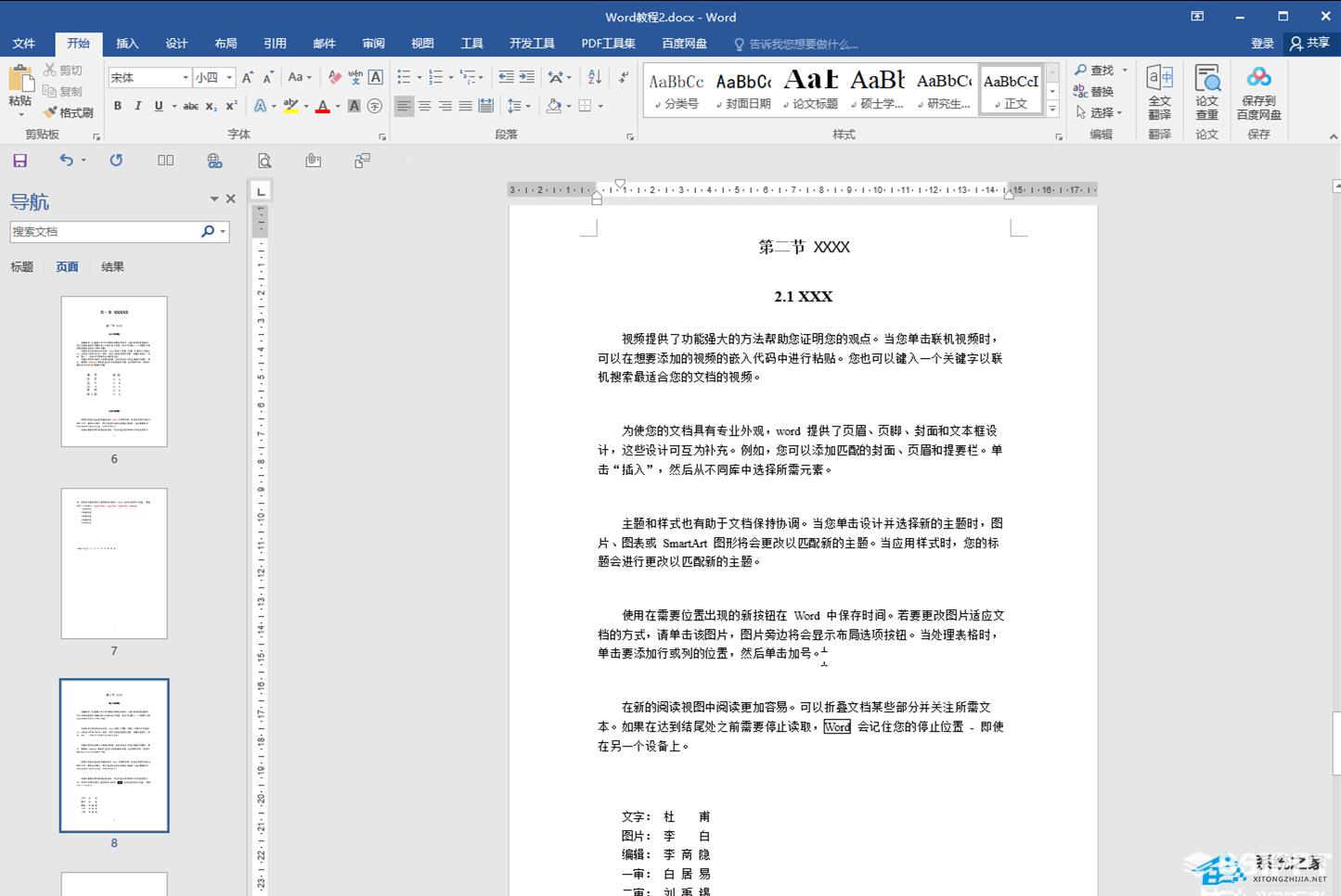This screenshot has height=896, width=1341.
Task: Click the Login (登录) link
Action: 1262,44
